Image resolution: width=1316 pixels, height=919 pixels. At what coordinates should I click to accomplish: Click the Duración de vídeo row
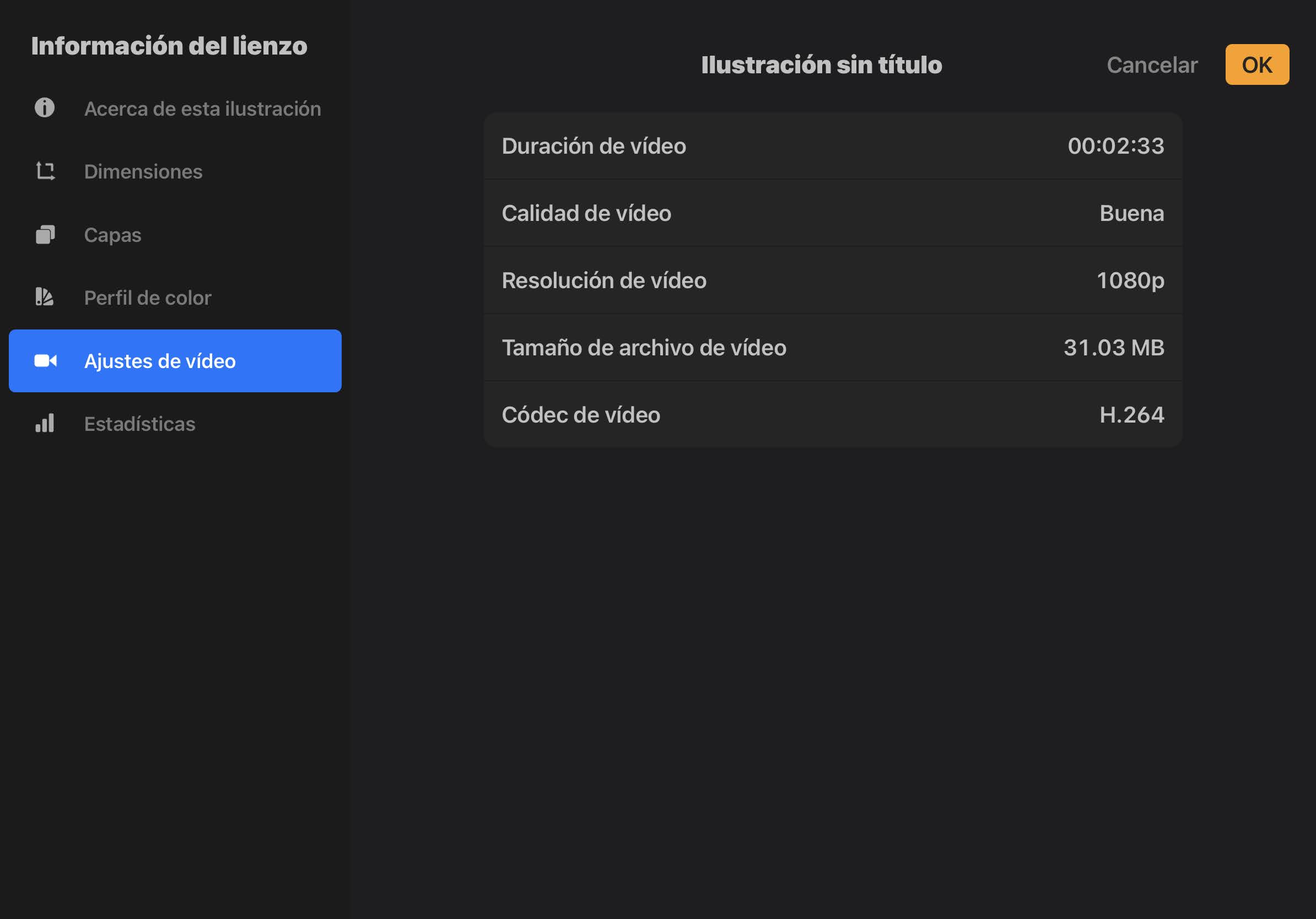coord(833,146)
